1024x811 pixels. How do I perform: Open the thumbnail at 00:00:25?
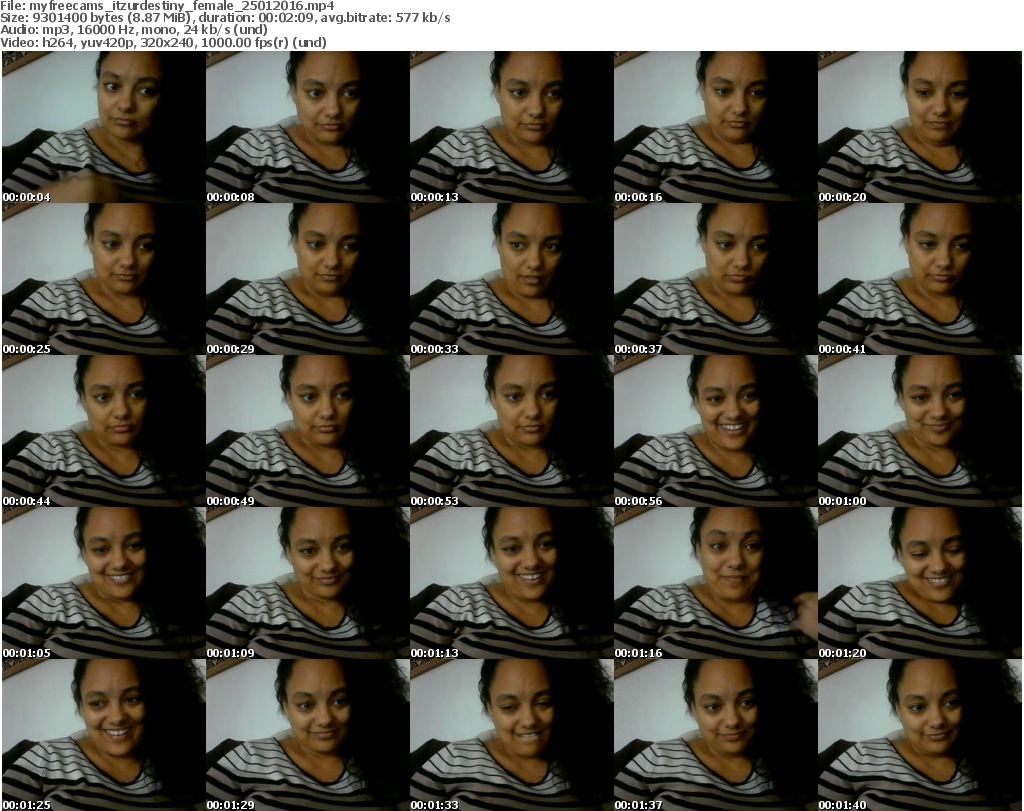pyautogui.click(x=104, y=279)
